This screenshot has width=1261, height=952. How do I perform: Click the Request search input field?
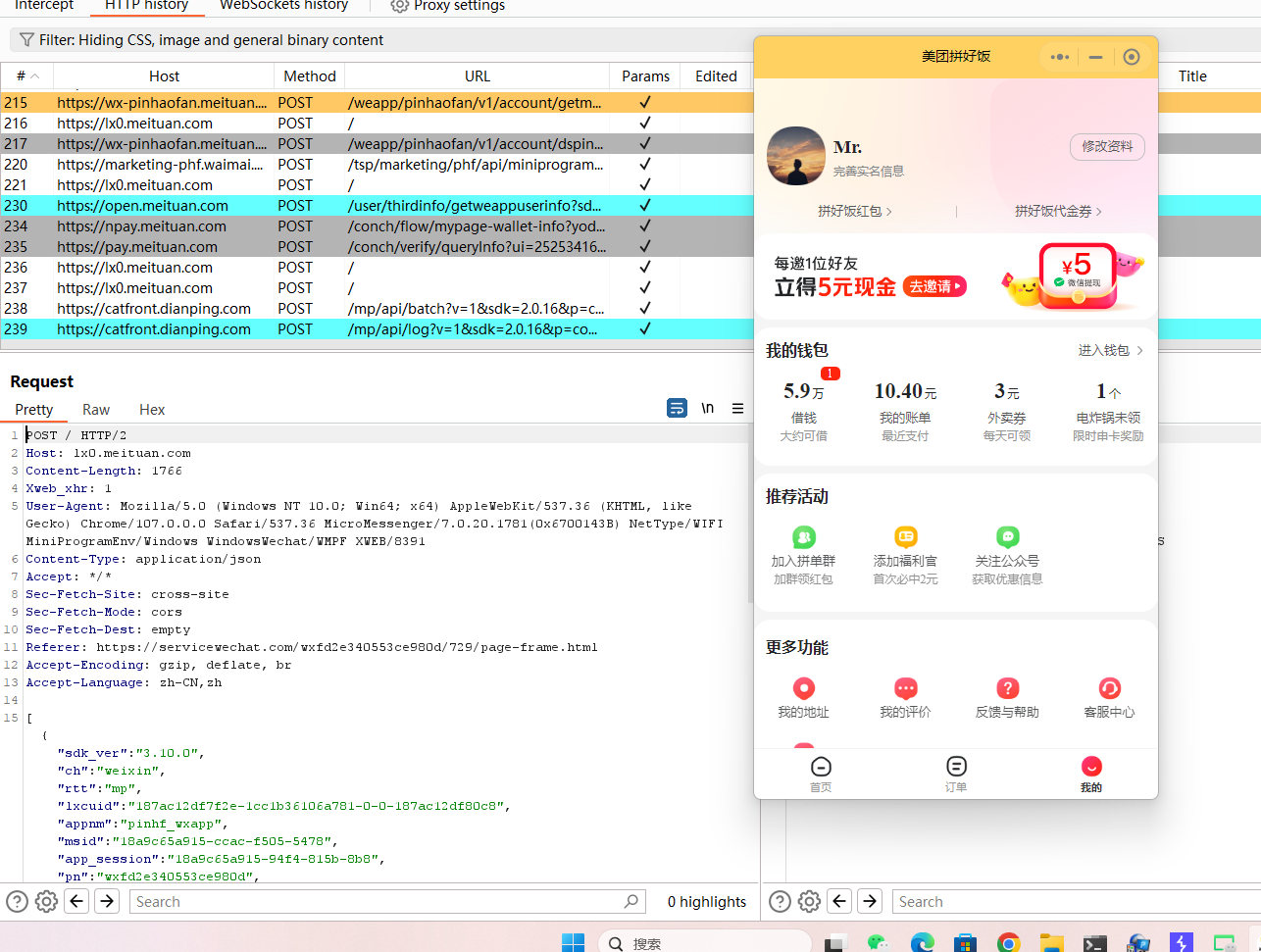378,902
